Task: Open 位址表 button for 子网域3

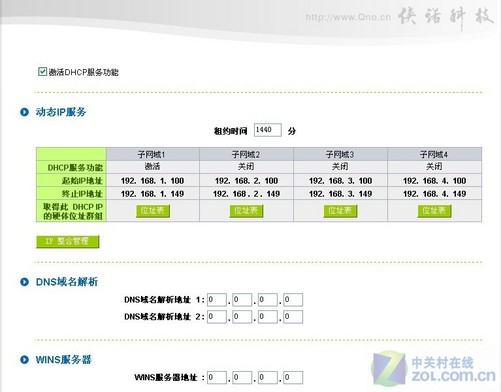Action: pyautogui.click(x=340, y=211)
